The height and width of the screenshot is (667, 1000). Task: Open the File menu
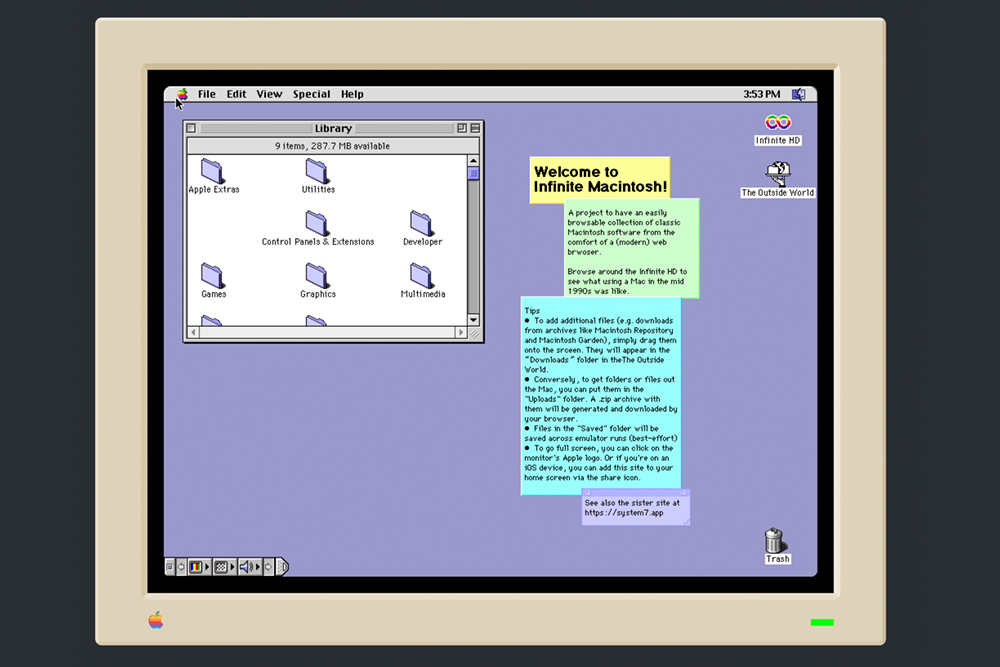point(206,94)
